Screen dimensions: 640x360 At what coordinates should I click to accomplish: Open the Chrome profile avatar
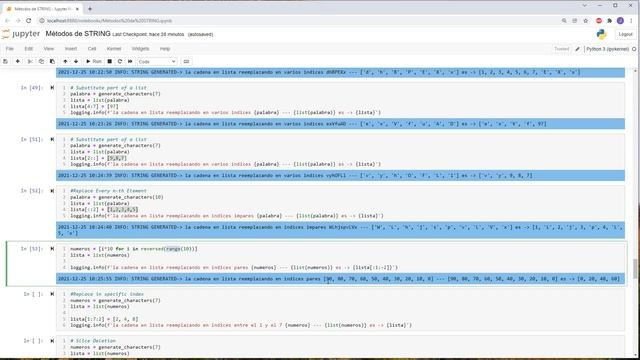coord(620,20)
